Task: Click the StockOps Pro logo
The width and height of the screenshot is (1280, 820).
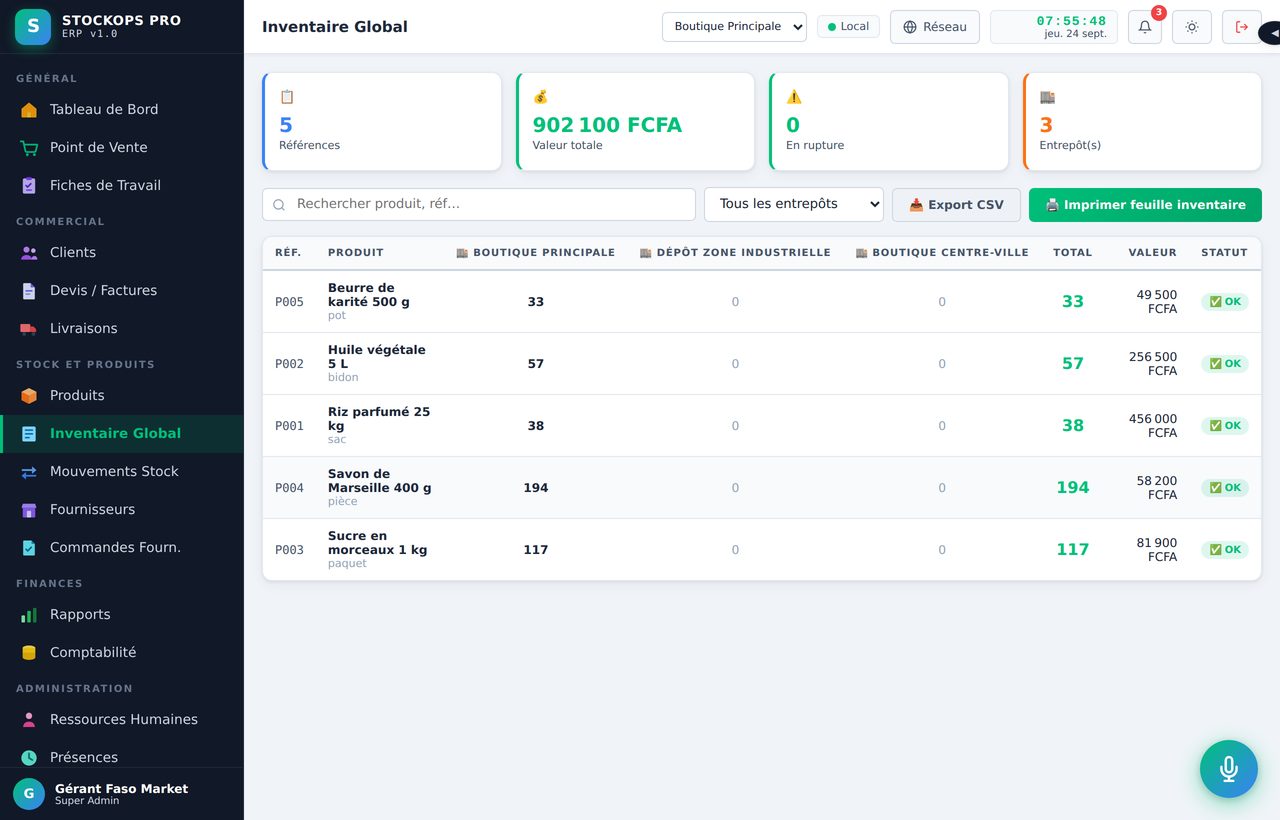Action: tap(33, 27)
